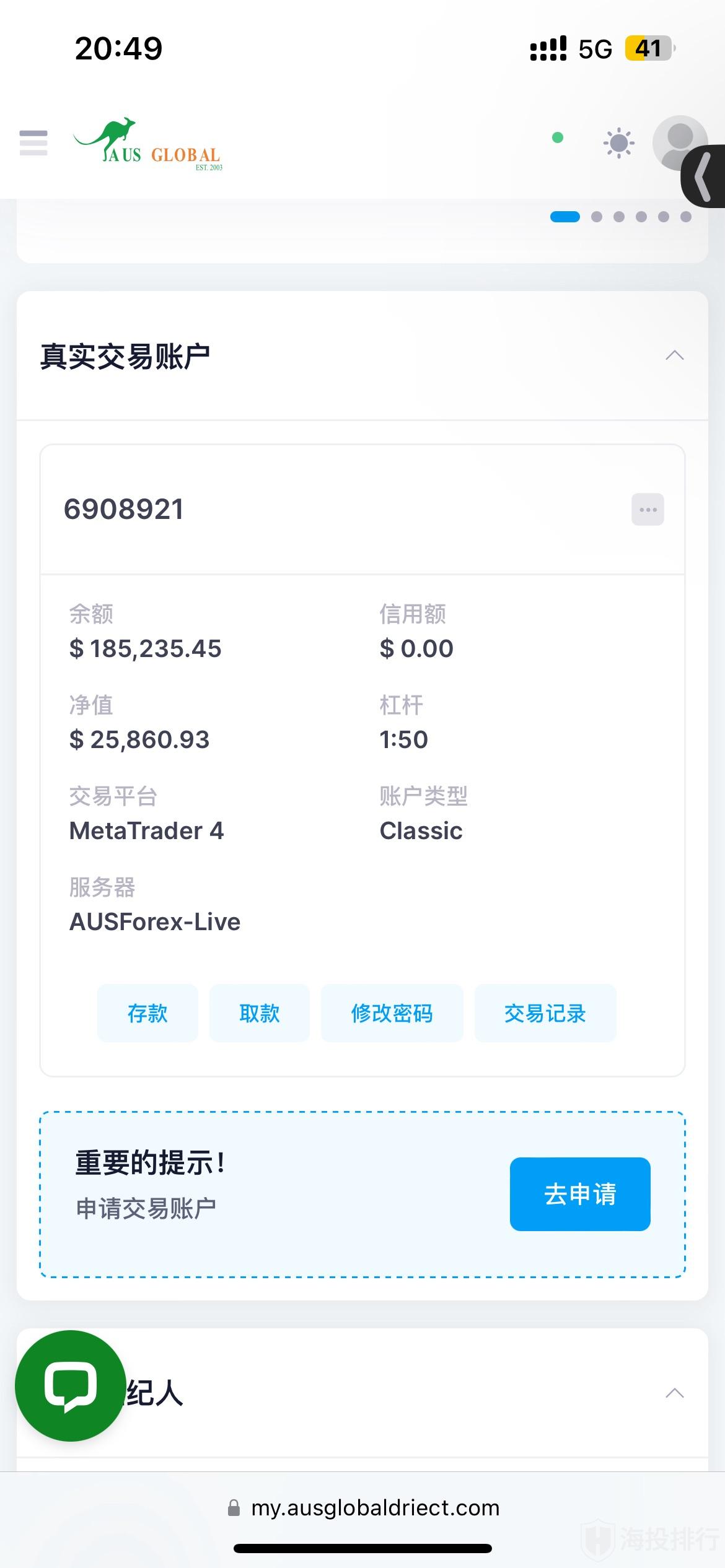This screenshot has height=1568, width=725.
Task: View 交易记录 trade history
Action: pos(545,1013)
